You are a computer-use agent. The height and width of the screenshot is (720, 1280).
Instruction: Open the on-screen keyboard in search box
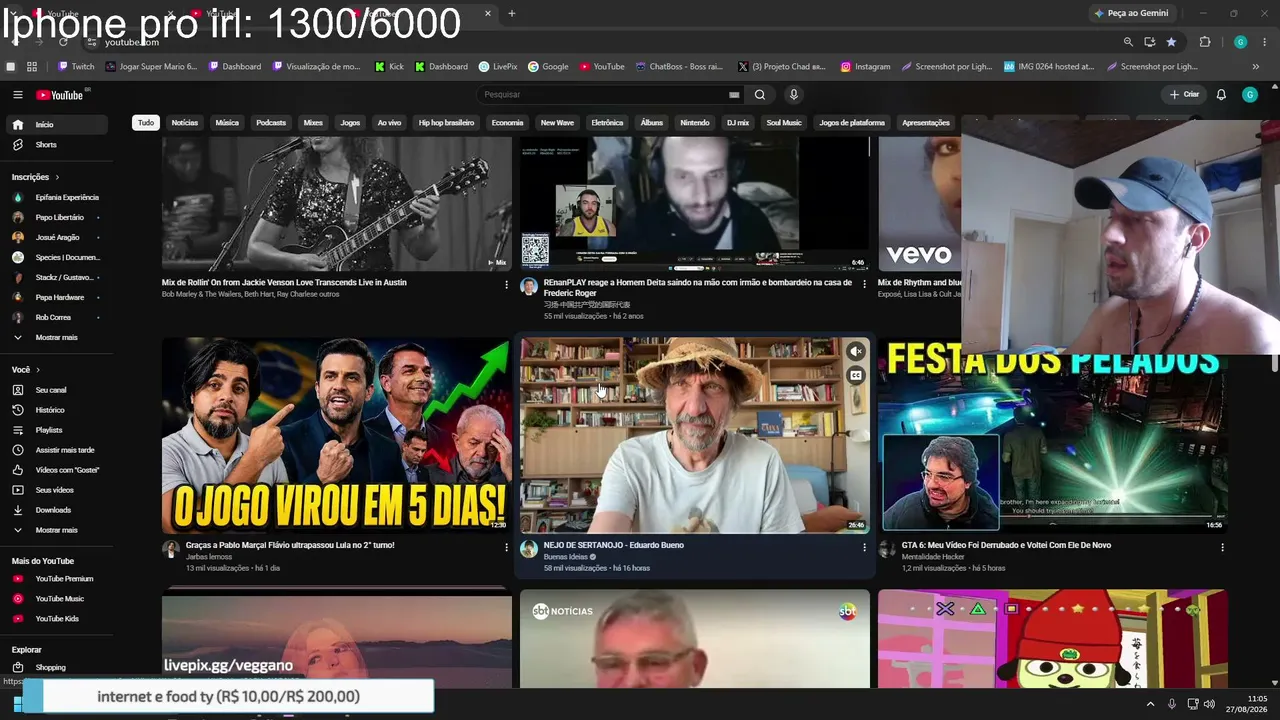tap(734, 95)
